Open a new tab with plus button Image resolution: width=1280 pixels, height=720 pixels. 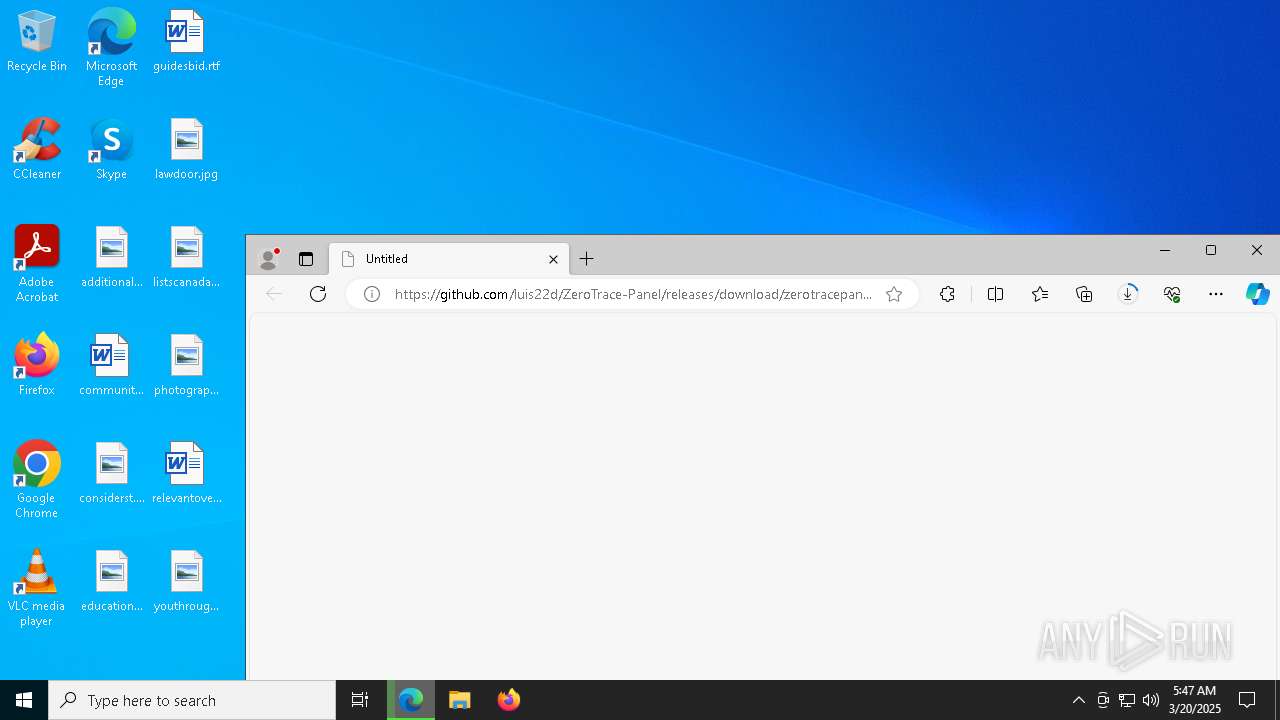(587, 259)
